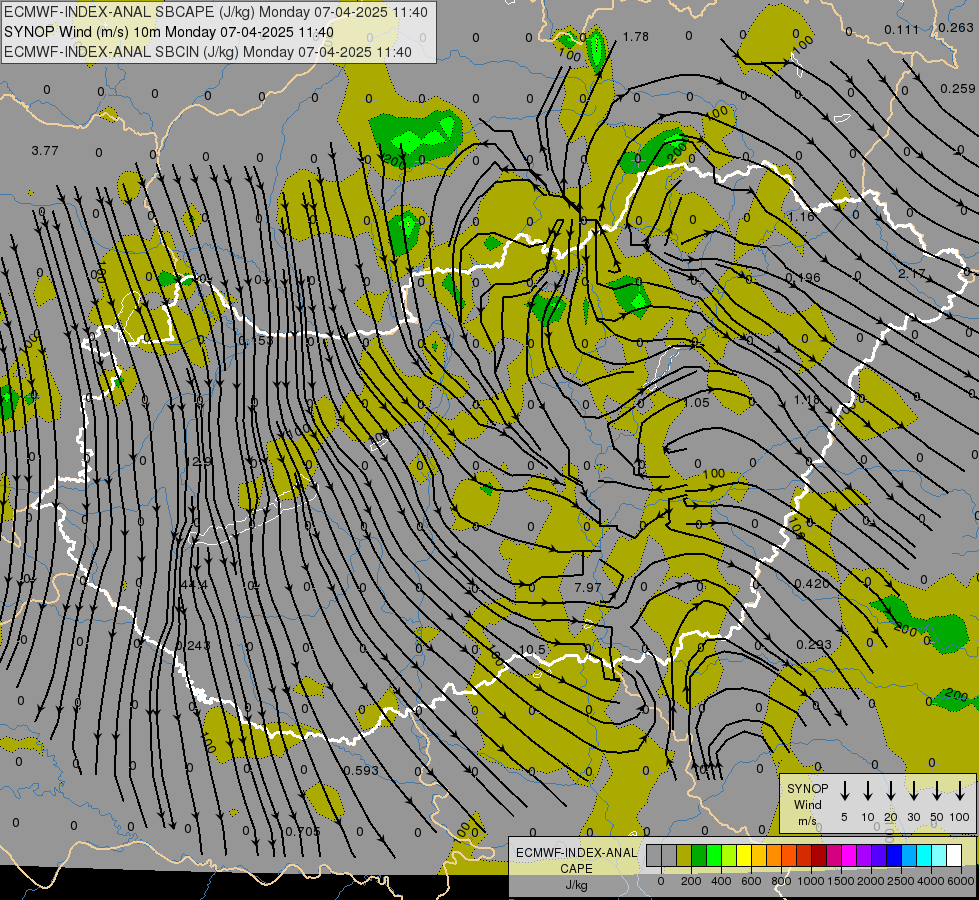
Task: Click the map value '0.196'
Action: (803, 277)
